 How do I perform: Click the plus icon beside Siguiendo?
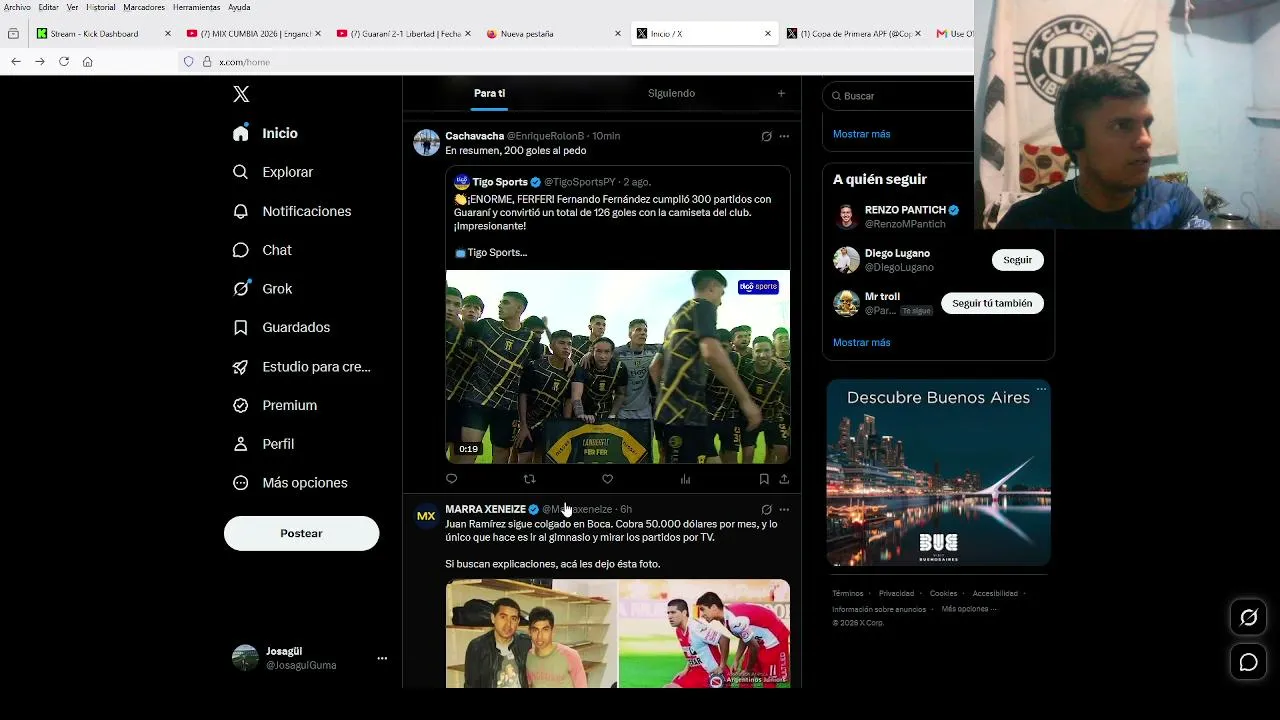[x=781, y=93]
